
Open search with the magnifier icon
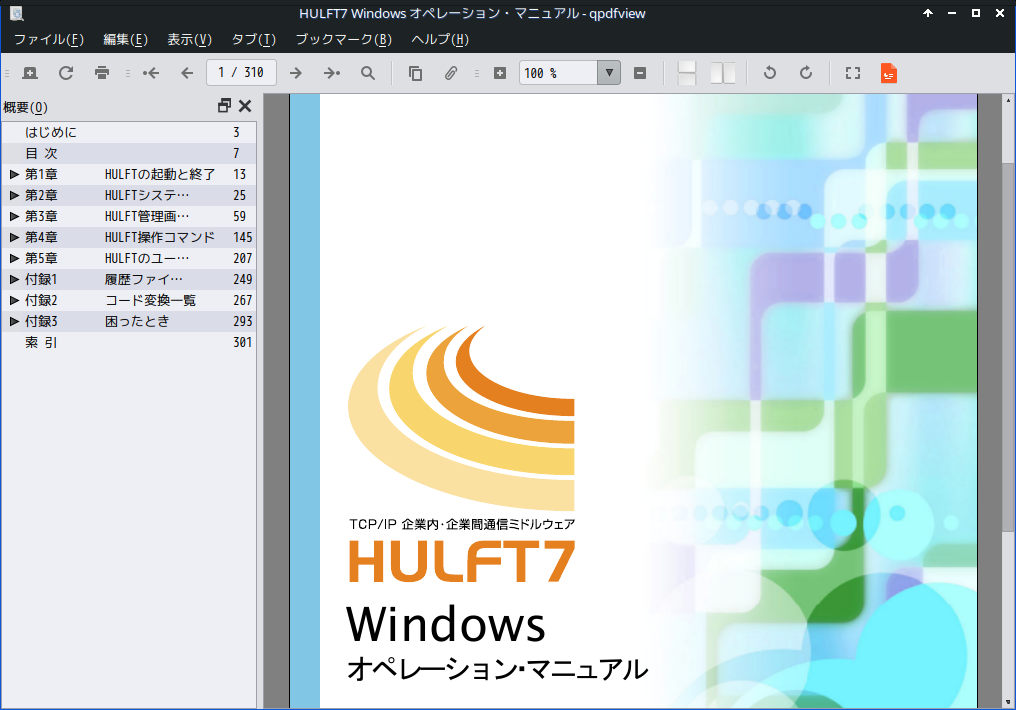(x=368, y=73)
